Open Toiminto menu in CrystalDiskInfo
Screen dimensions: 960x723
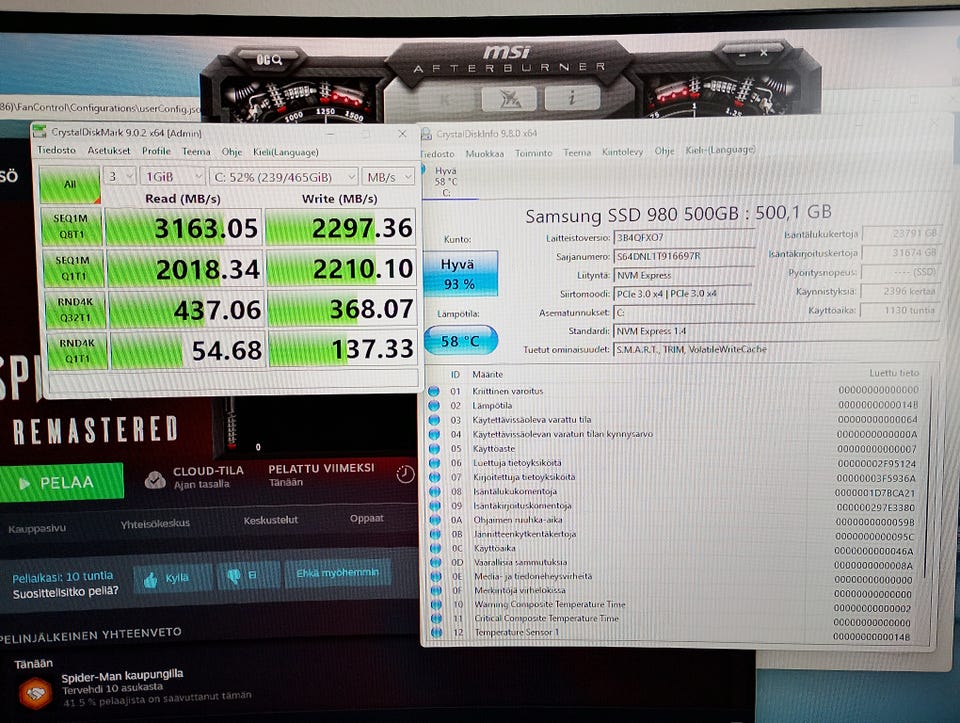pos(533,153)
